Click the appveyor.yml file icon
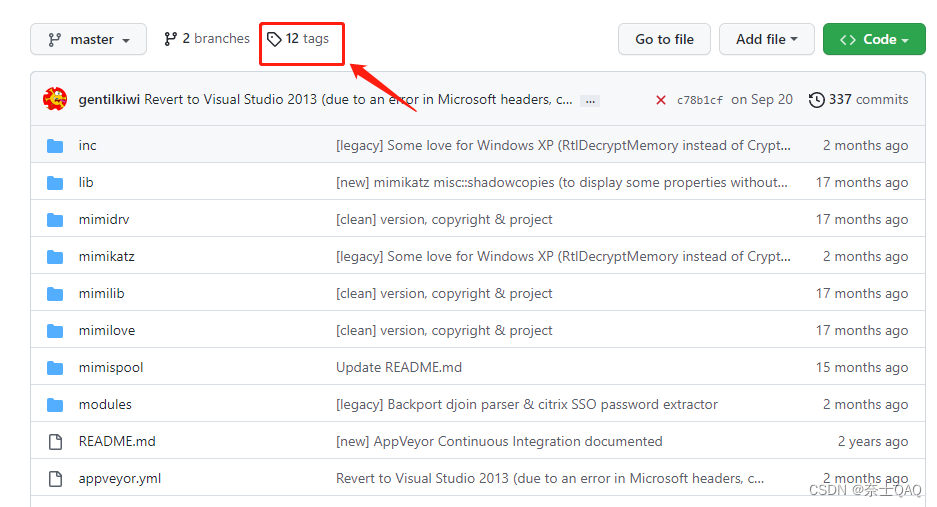The height and width of the screenshot is (507, 937). coord(56,479)
